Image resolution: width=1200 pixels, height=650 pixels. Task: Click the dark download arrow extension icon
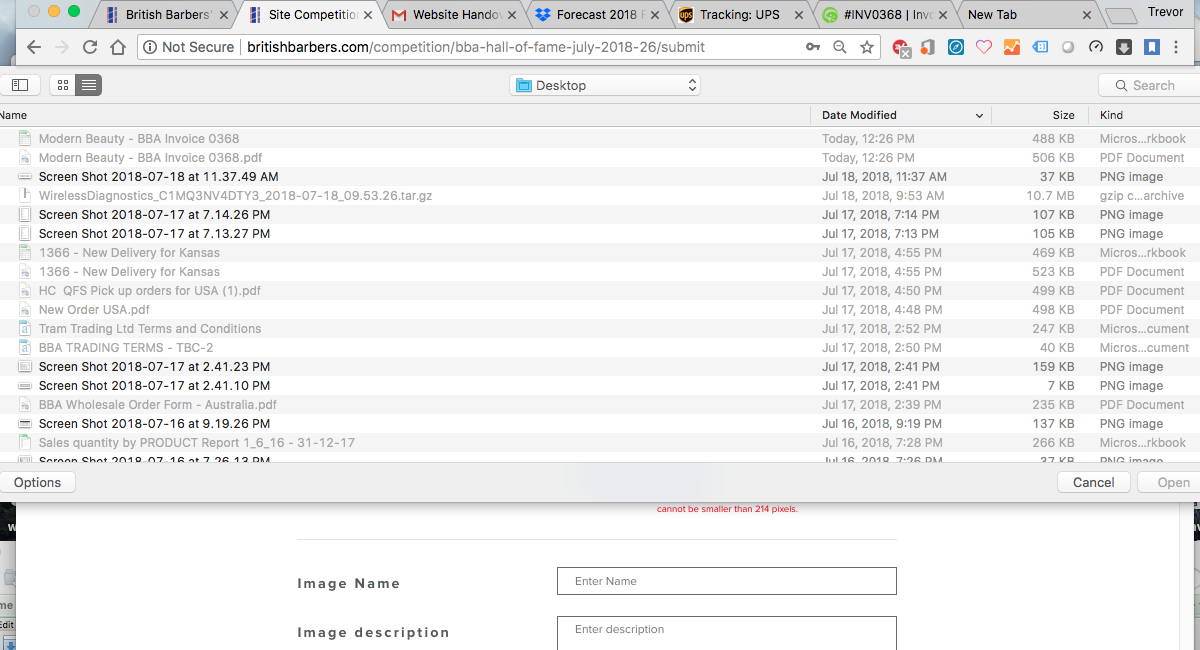tap(1124, 47)
